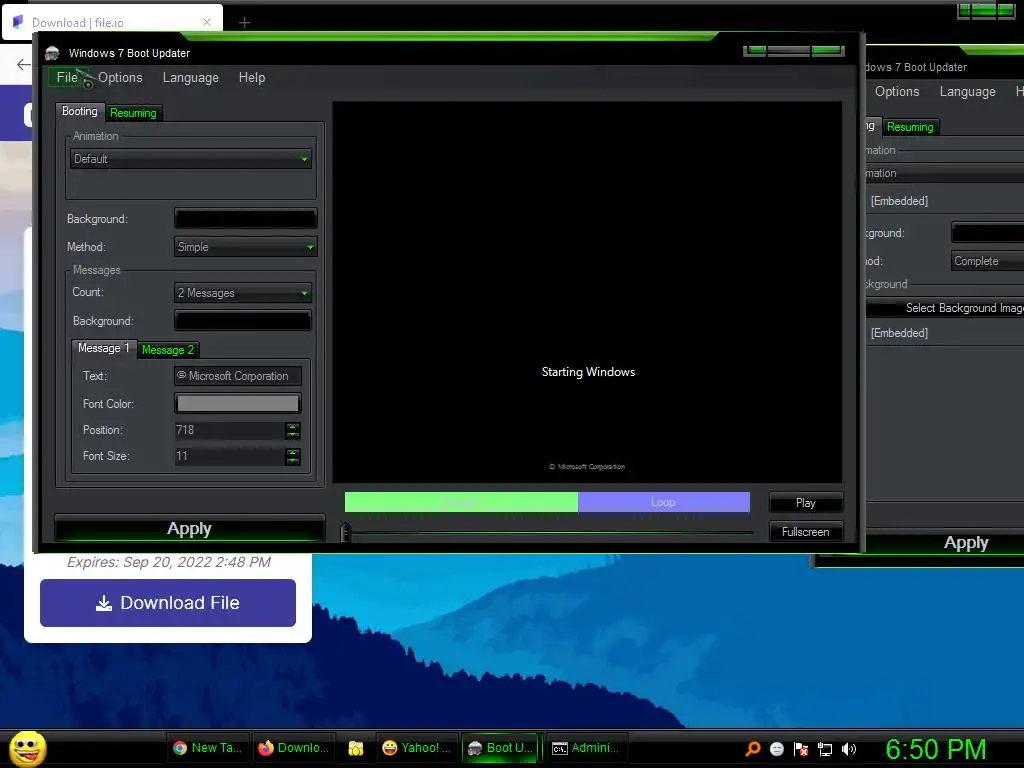
Task: Select the Message 2 tab
Action: [x=168, y=350]
